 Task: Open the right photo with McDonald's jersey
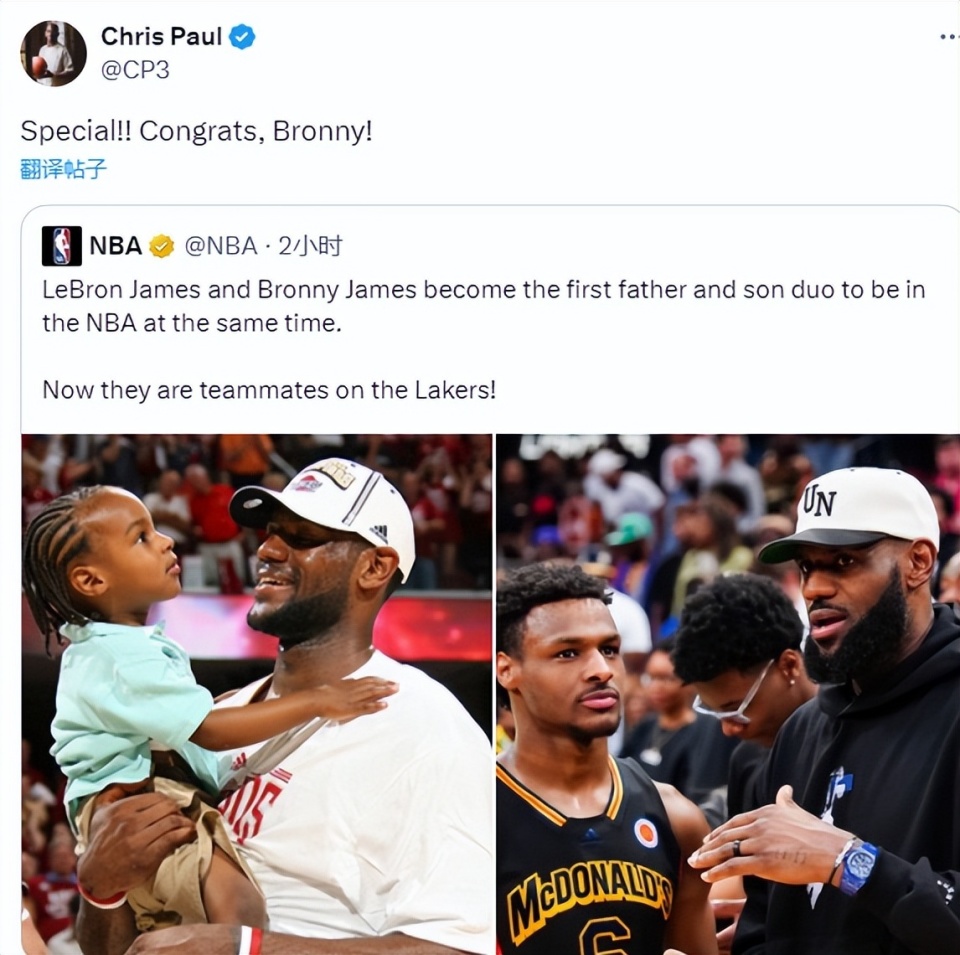point(728,694)
